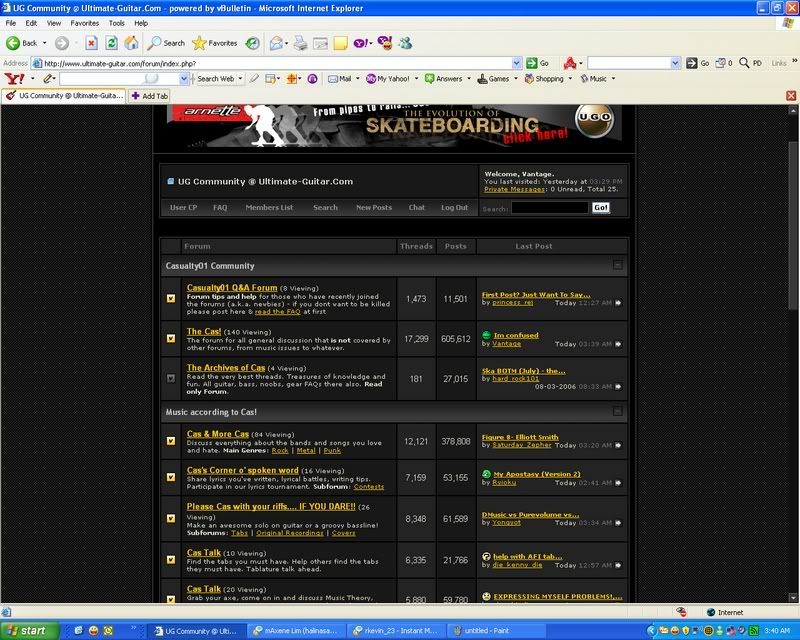Open the Edit menu
The width and height of the screenshot is (800, 640).
pyautogui.click(x=31, y=23)
